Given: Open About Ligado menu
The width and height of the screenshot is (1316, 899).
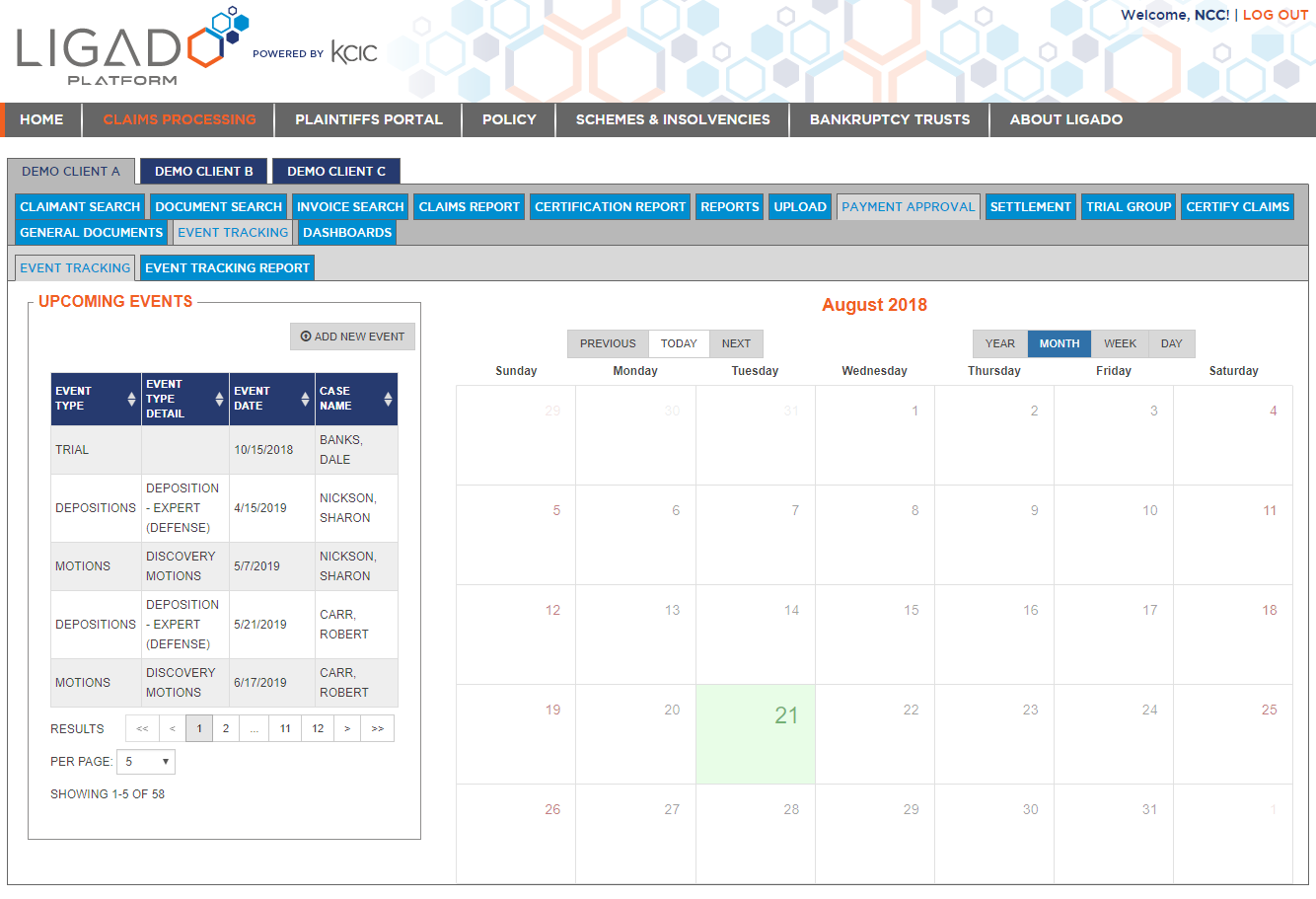Looking at the screenshot, I should (x=1066, y=119).
